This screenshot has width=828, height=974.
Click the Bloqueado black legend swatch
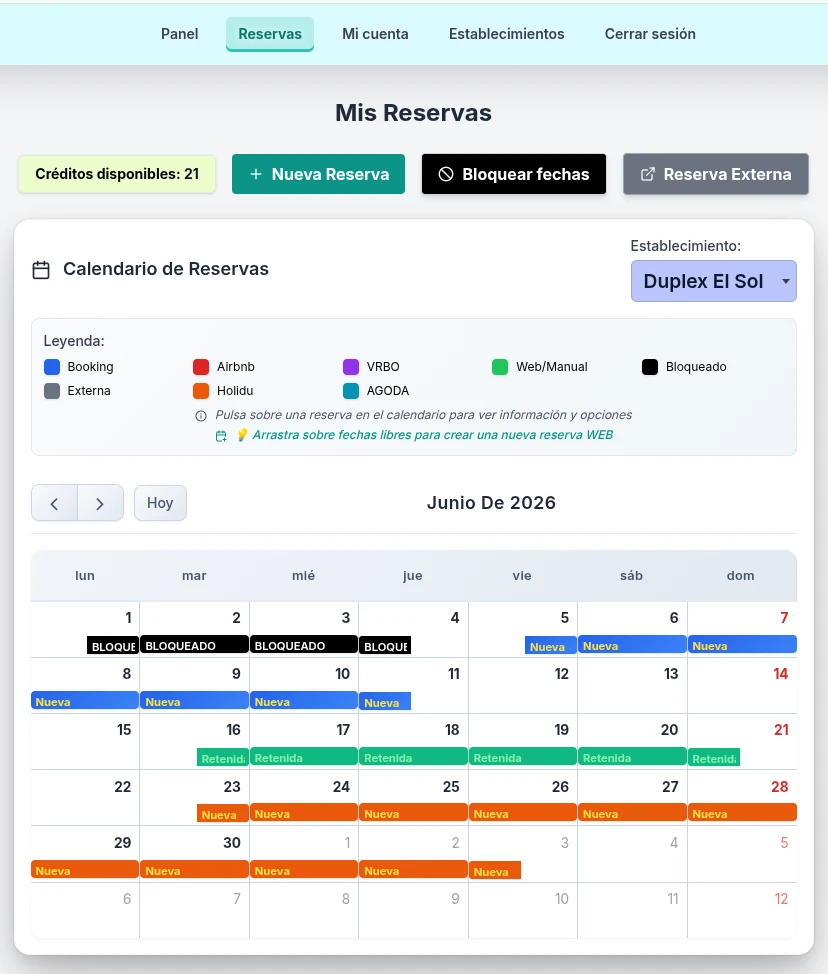tap(650, 366)
